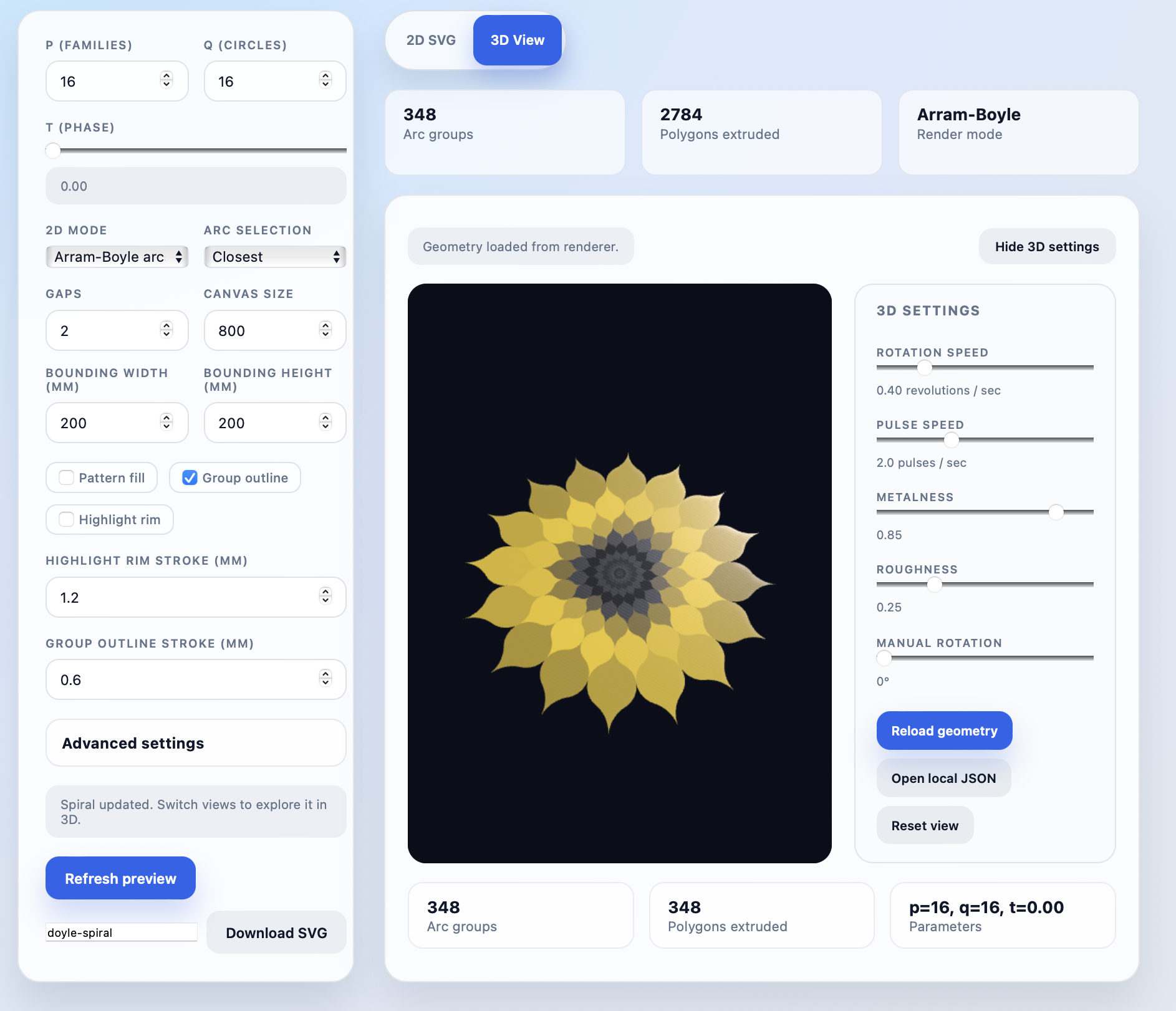This screenshot has width=1176, height=1011.
Task: Click the Q (Circles) stepper arrows
Action: coord(325,80)
